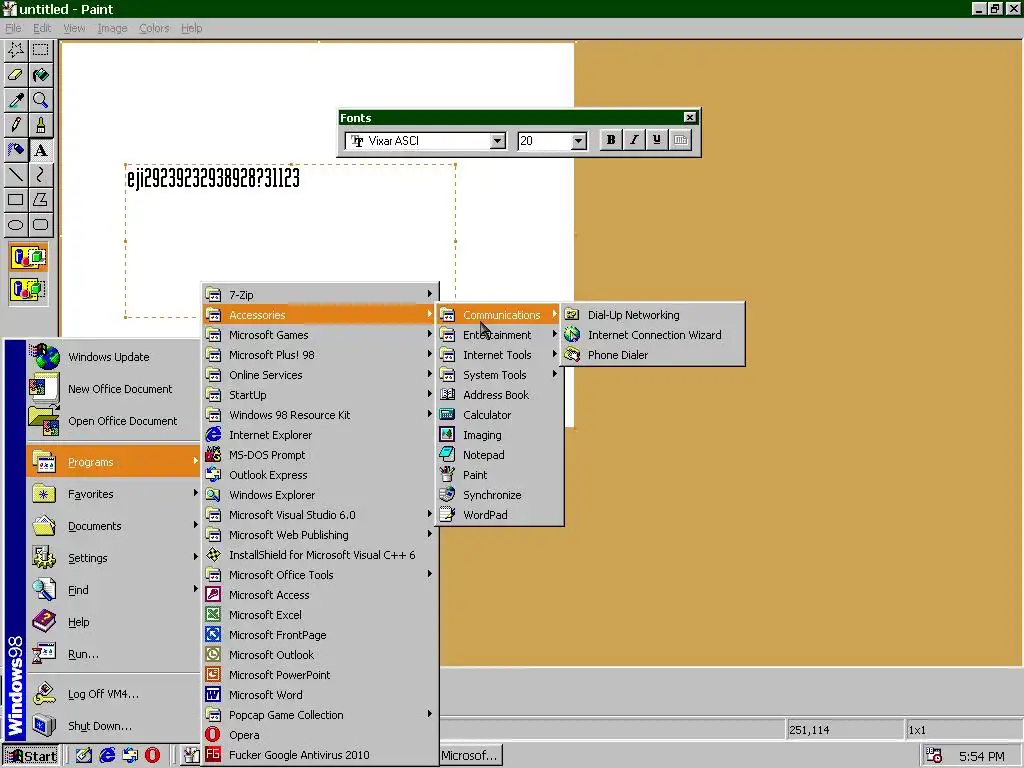The height and width of the screenshot is (768, 1024).
Task: Open Calculator from Accessories
Action: 500,415
